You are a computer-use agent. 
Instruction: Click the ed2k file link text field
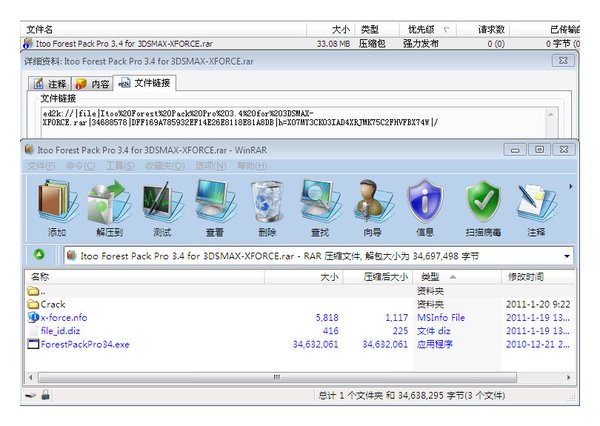(x=295, y=122)
